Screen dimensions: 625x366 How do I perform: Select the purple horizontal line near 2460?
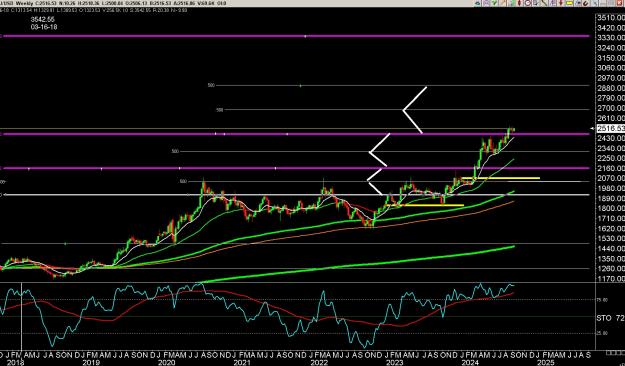coord(295,134)
